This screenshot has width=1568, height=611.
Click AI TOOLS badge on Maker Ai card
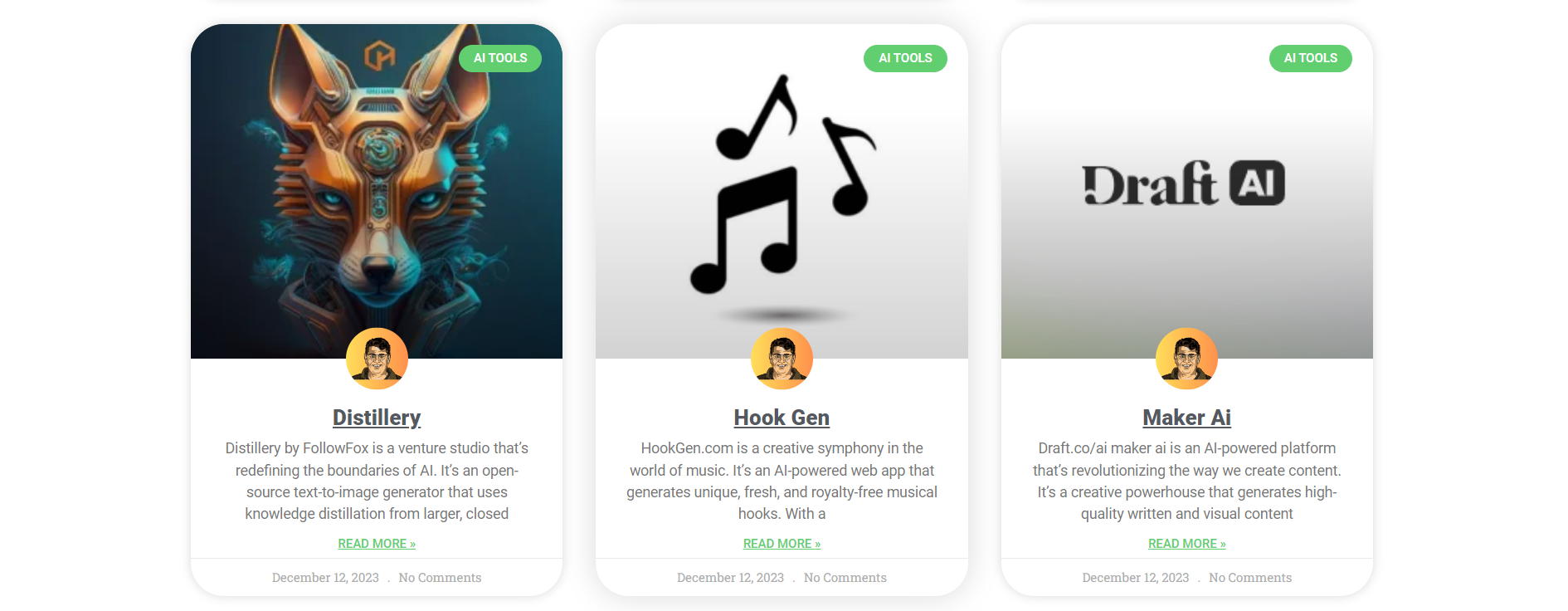click(x=1311, y=58)
